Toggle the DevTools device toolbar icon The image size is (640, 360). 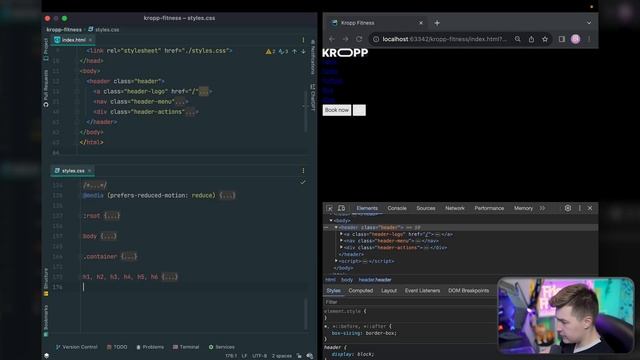coord(342,208)
